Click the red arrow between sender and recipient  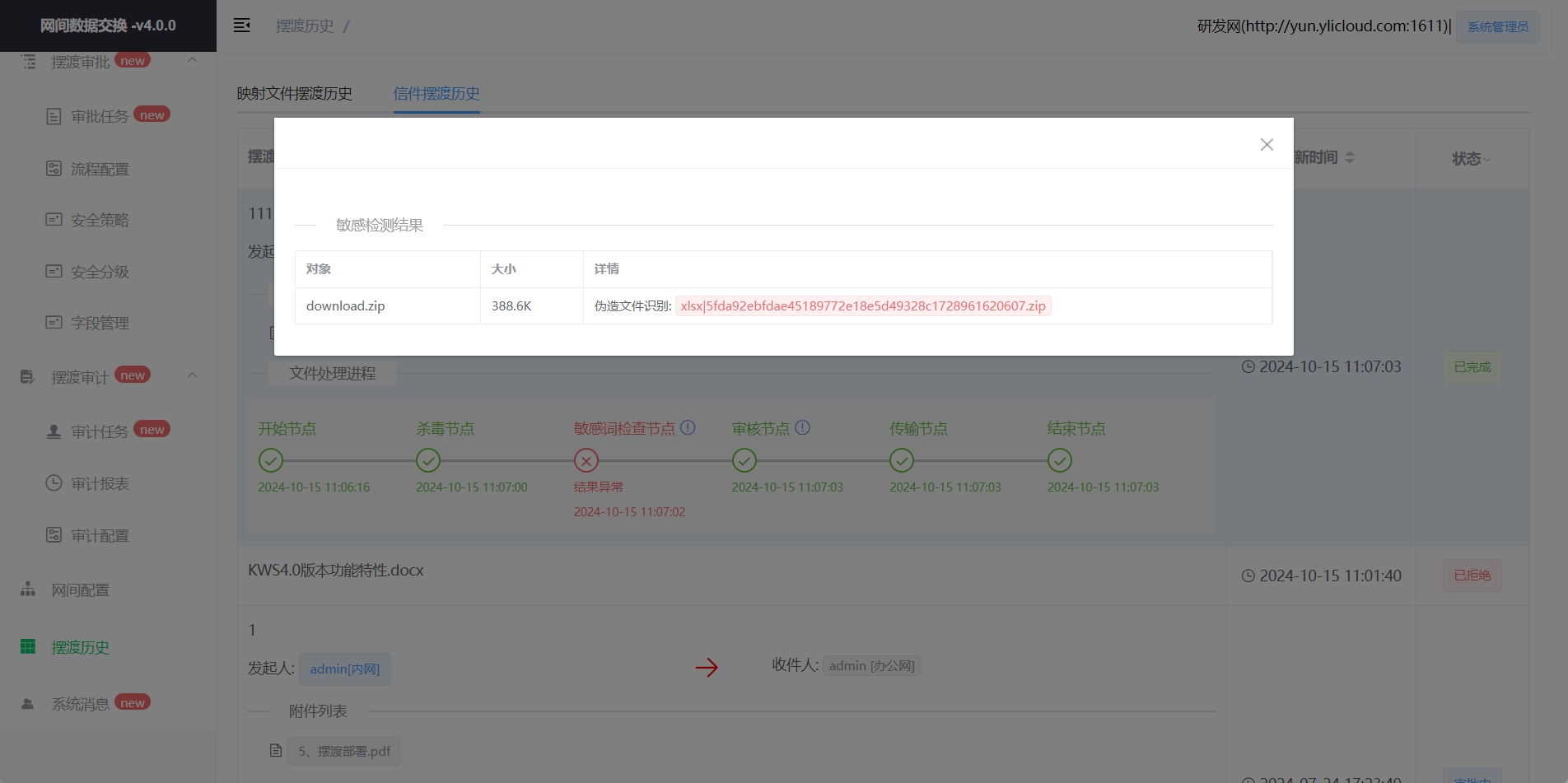(x=707, y=667)
